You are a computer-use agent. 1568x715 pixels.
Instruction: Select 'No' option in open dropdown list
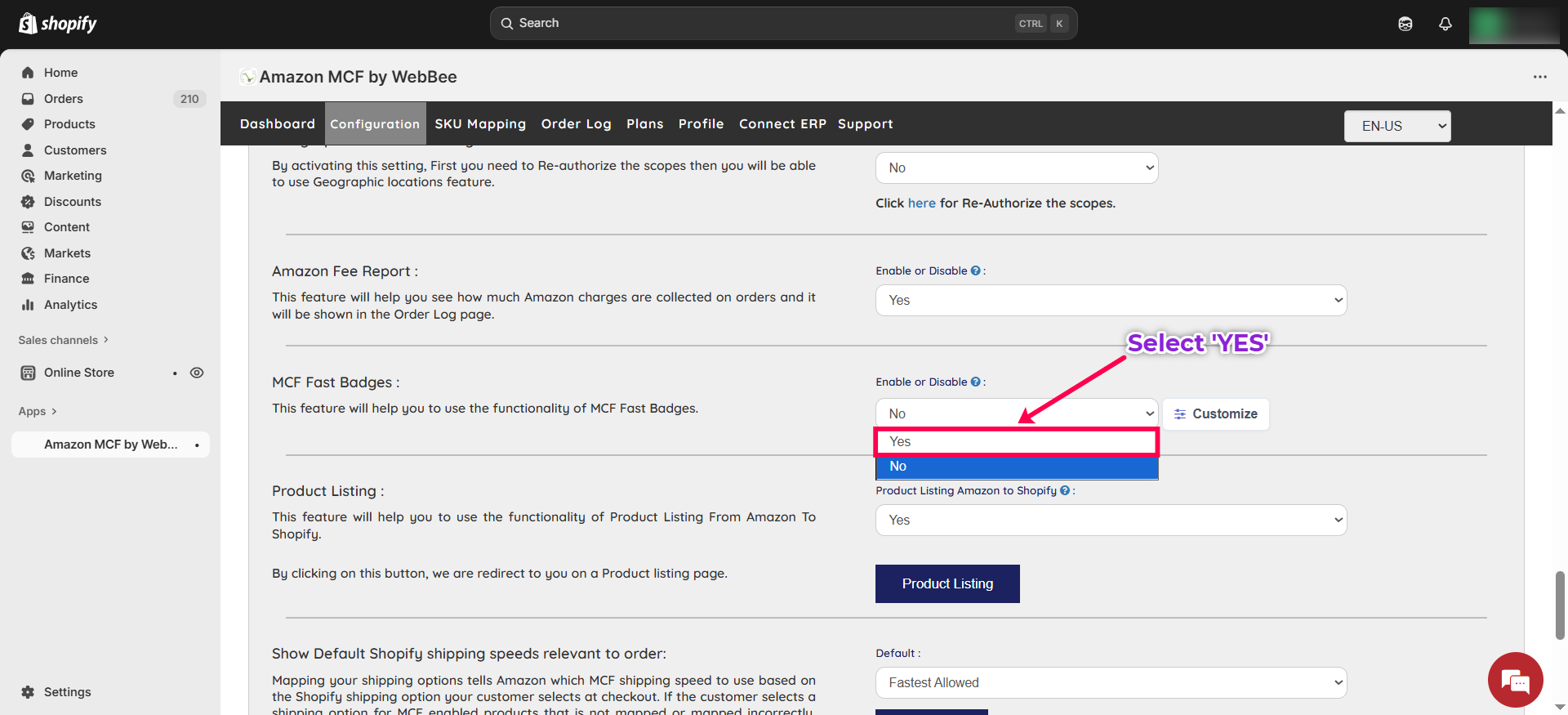click(x=1016, y=467)
